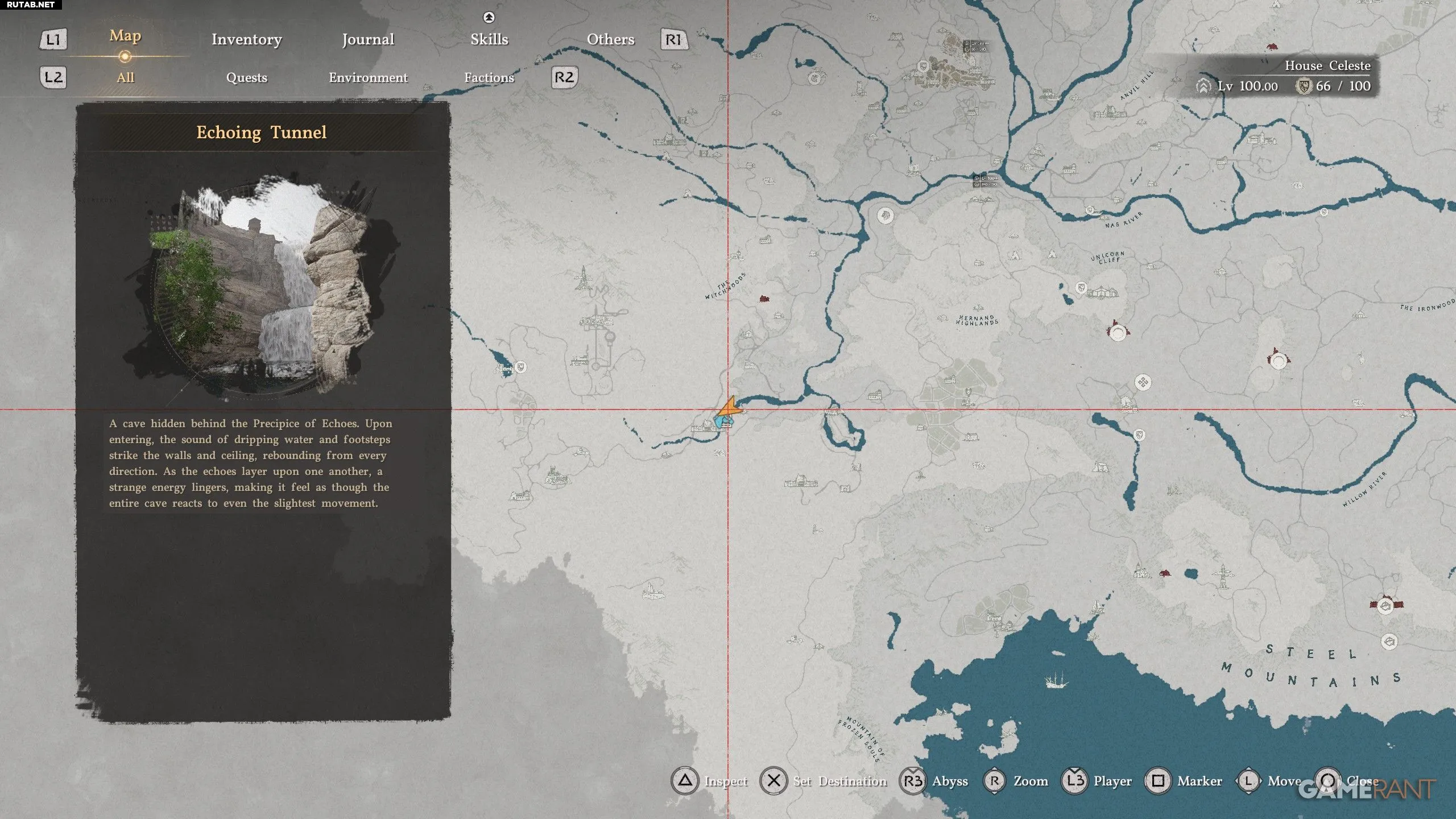The height and width of the screenshot is (819, 1456).
Task: Switch to the Journal tab
Action: pyautogui.click(x=367, y=39)
